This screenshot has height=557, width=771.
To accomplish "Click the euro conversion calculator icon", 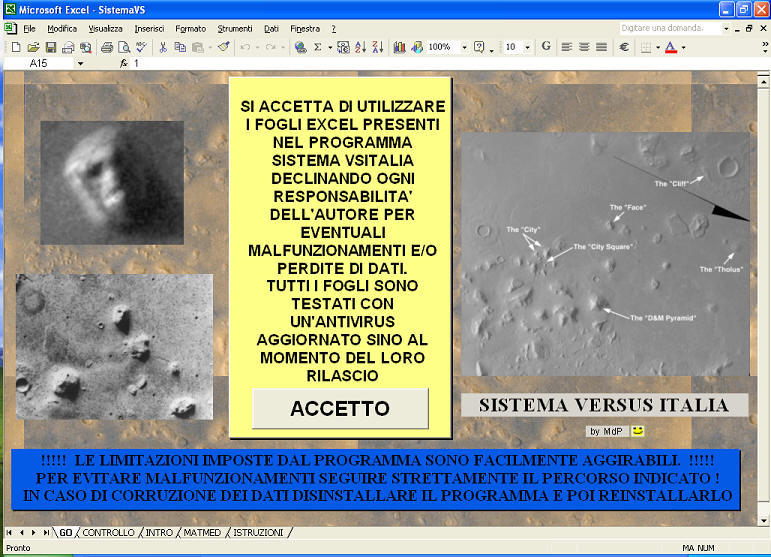I will [x=343, y=47].
